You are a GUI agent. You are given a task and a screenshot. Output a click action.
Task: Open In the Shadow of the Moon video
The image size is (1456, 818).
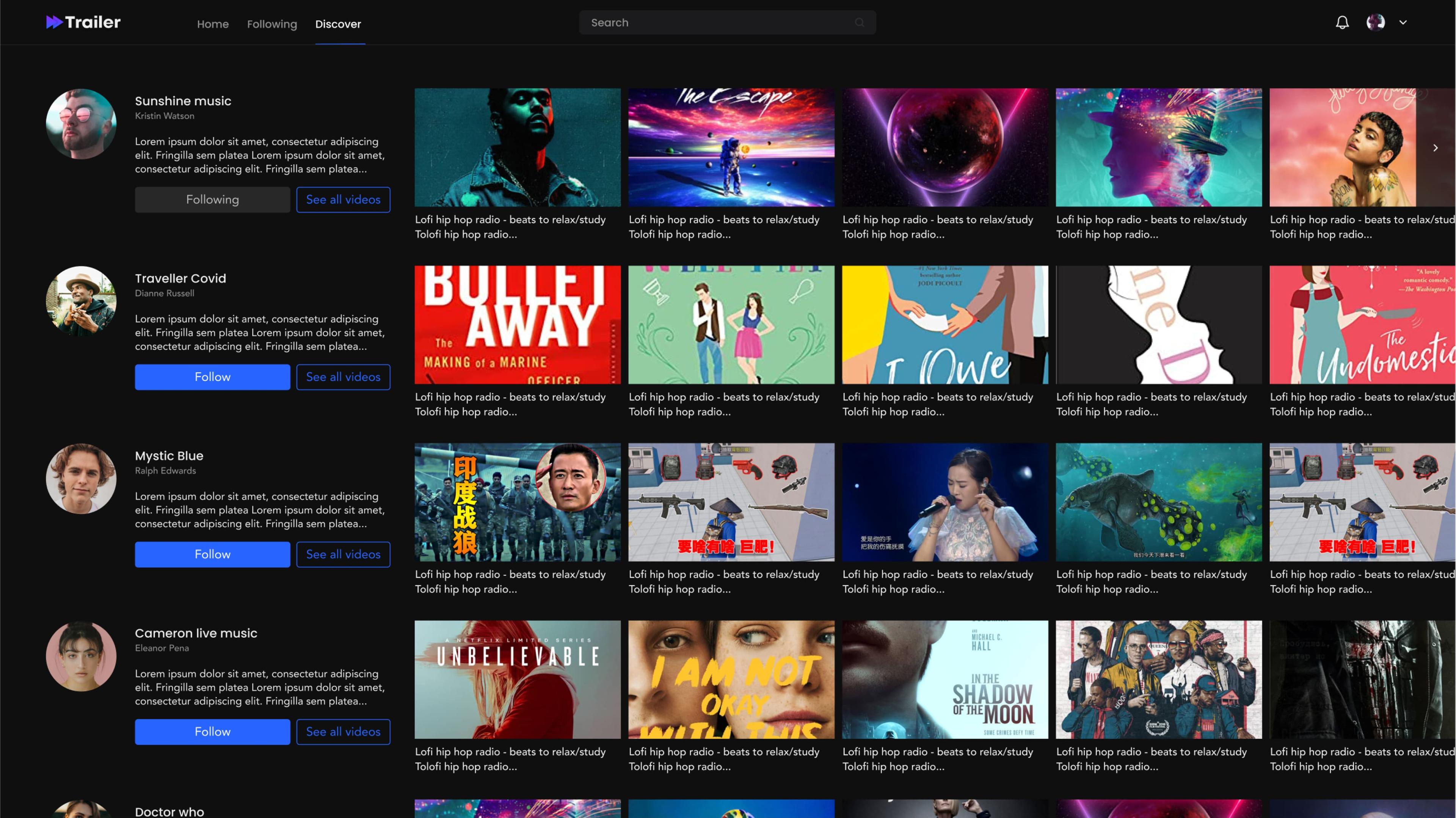click(945, 680)
